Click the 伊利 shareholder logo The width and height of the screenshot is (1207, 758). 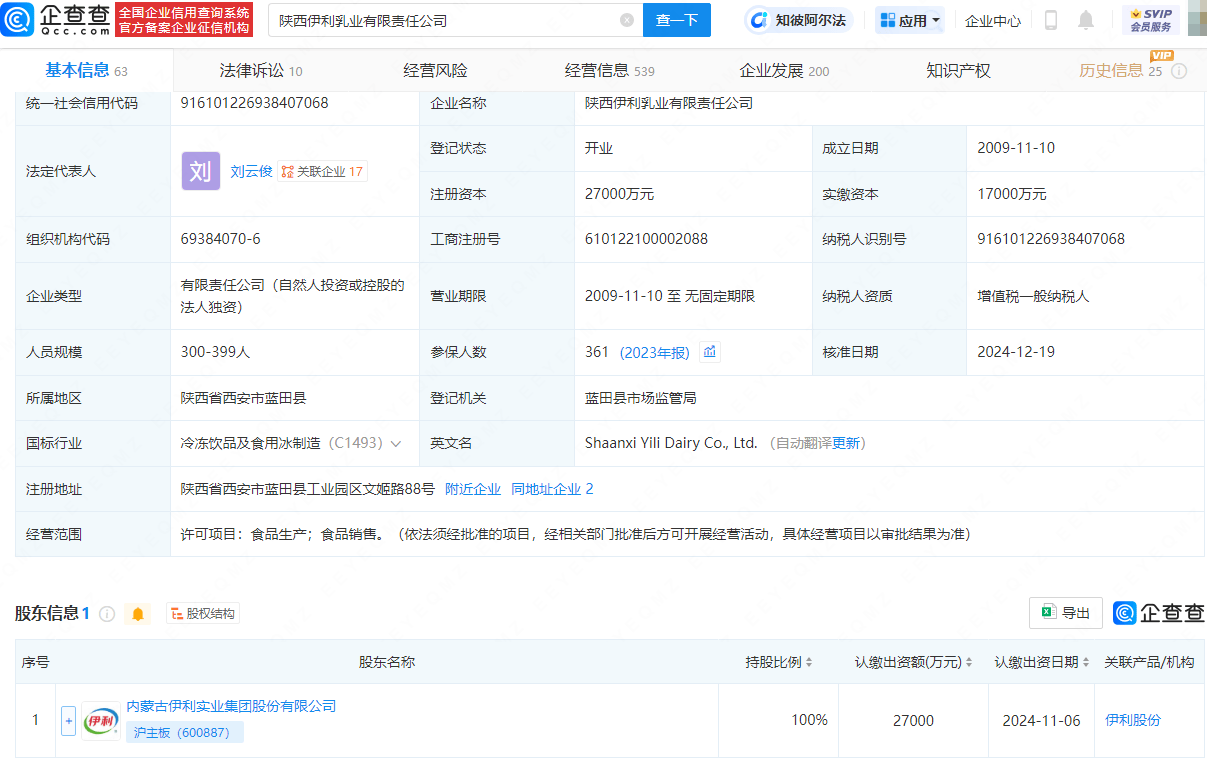101,720
